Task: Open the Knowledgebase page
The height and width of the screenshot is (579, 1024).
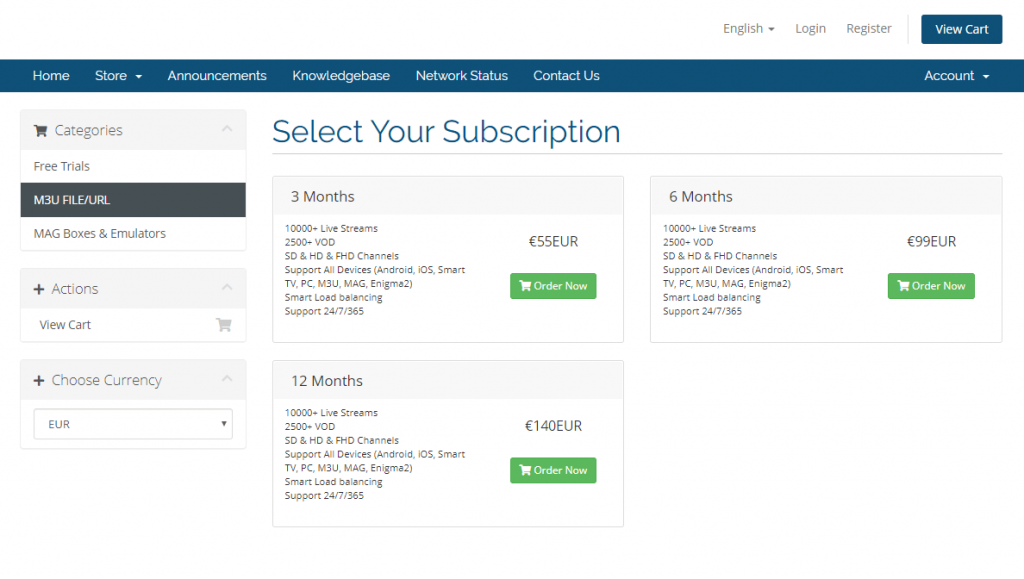Action: pyautogui.click(x=341, y=76)
